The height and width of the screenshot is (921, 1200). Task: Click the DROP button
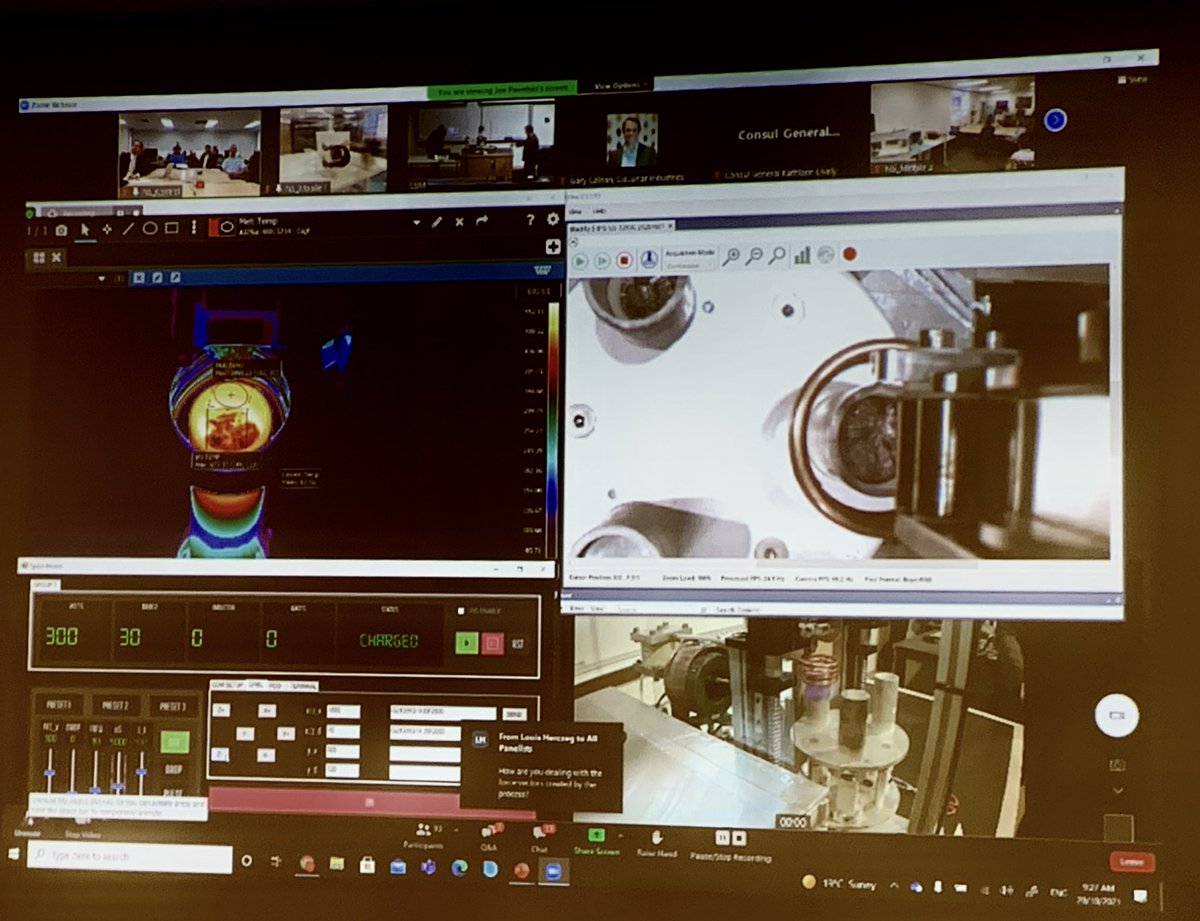point(174,771)
